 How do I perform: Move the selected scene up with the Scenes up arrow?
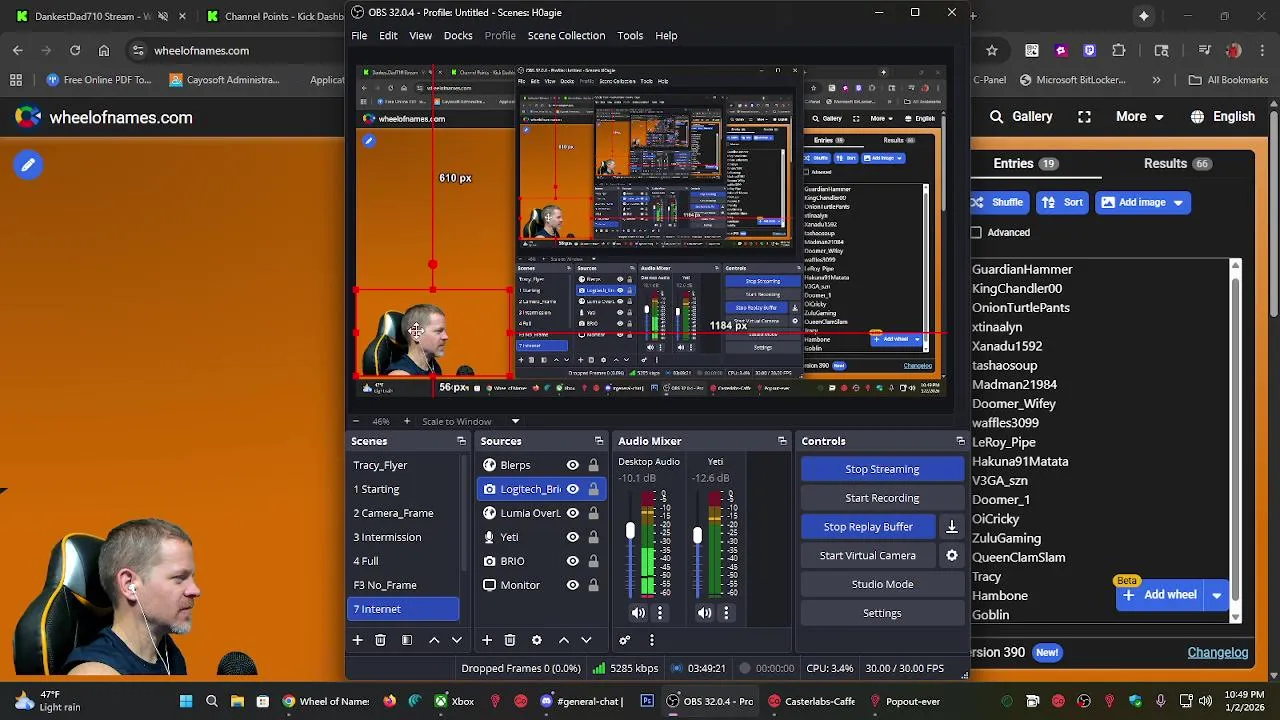(434, 640)
